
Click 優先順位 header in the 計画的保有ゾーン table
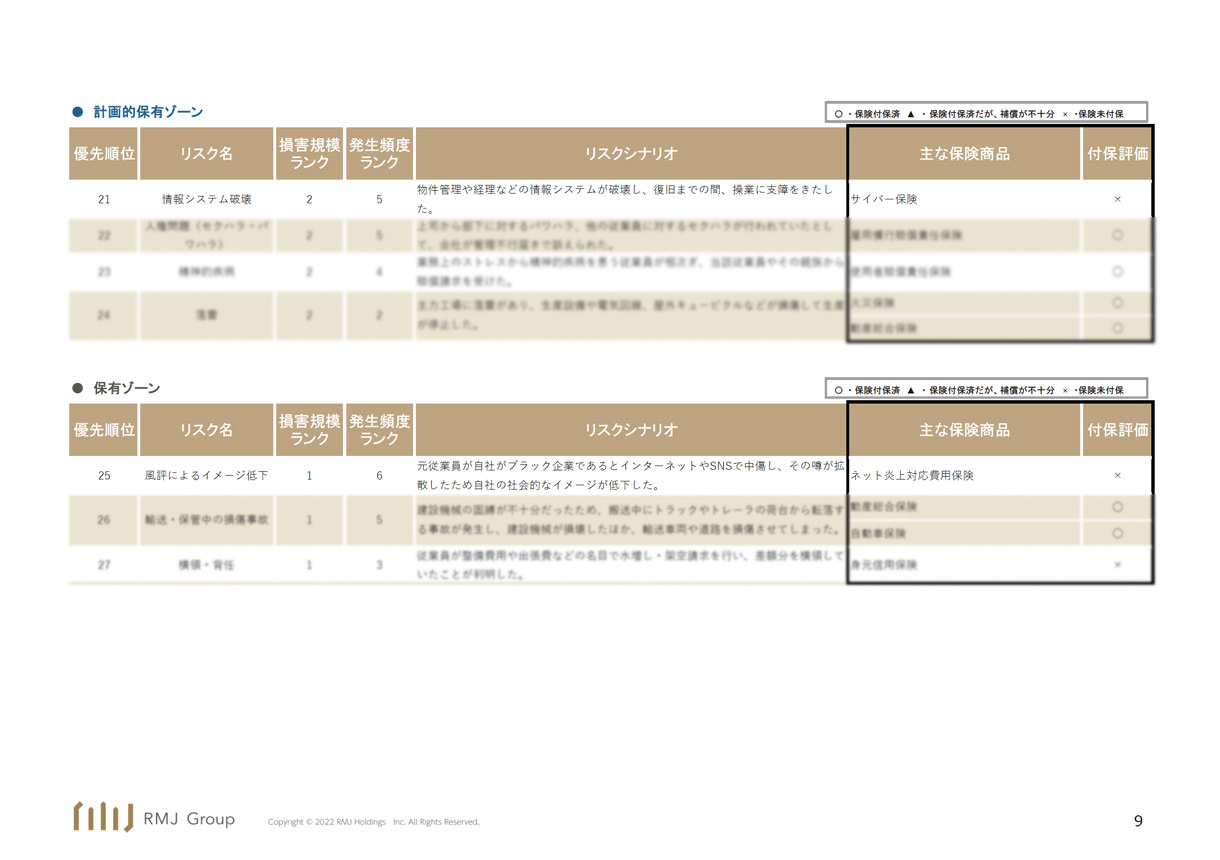pos(104,154)
